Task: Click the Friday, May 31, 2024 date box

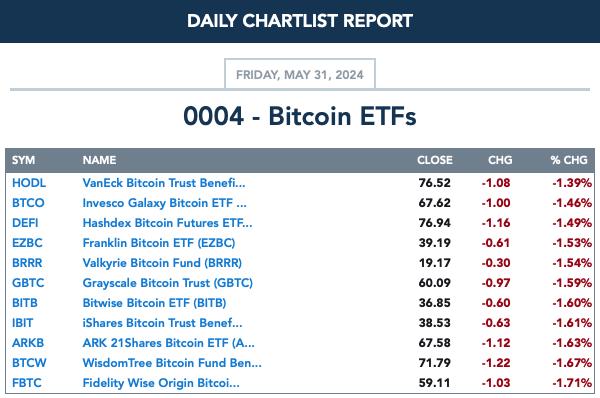Action: pos(300,74)
